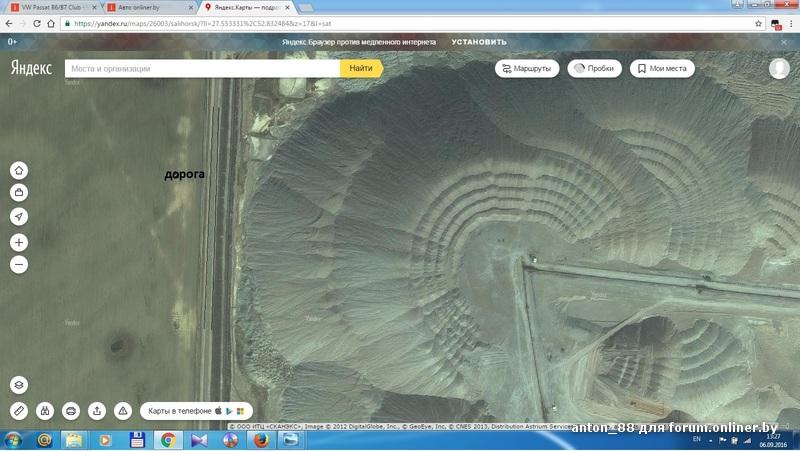Click the EN language indicator
The height and width of the screenshot is (451, 800).
[697, 439]
